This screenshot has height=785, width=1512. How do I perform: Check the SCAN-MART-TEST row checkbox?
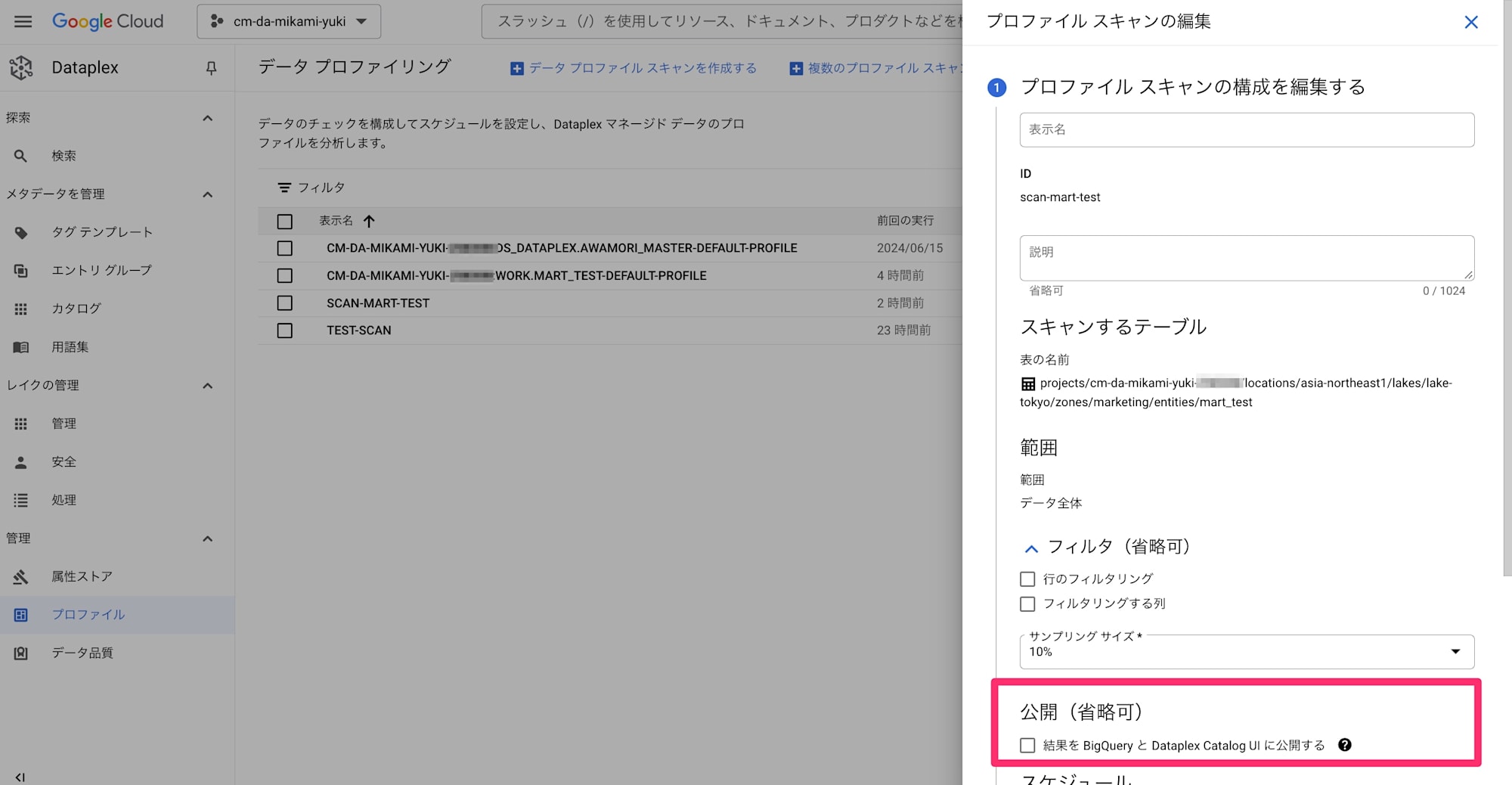pyautogui.click(x=285, y=303)
